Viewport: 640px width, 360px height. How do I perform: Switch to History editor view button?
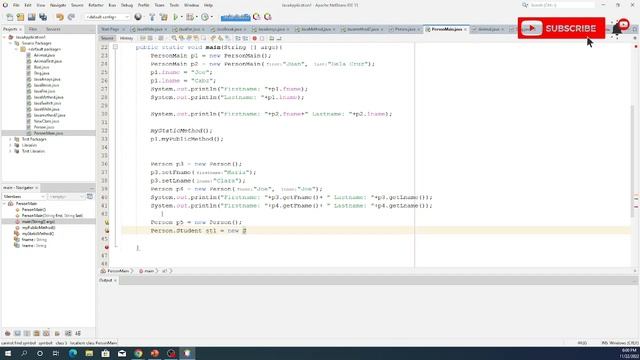(127, 38)
